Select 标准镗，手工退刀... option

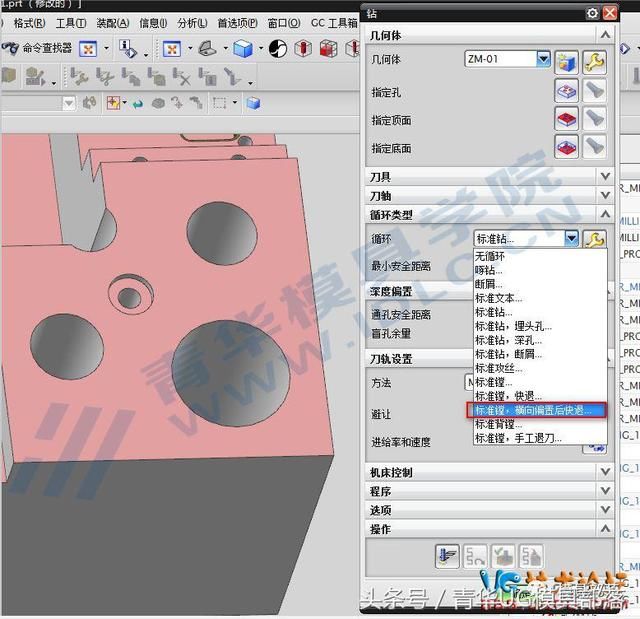tap(540, 439)
